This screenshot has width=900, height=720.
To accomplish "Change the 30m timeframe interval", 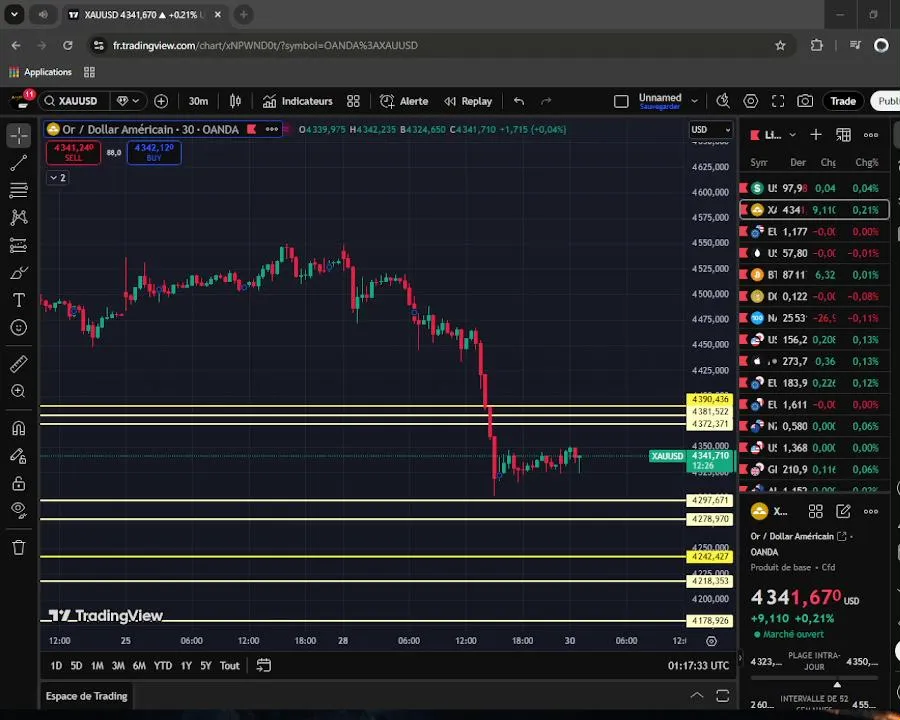I will (x=198, y=101).
